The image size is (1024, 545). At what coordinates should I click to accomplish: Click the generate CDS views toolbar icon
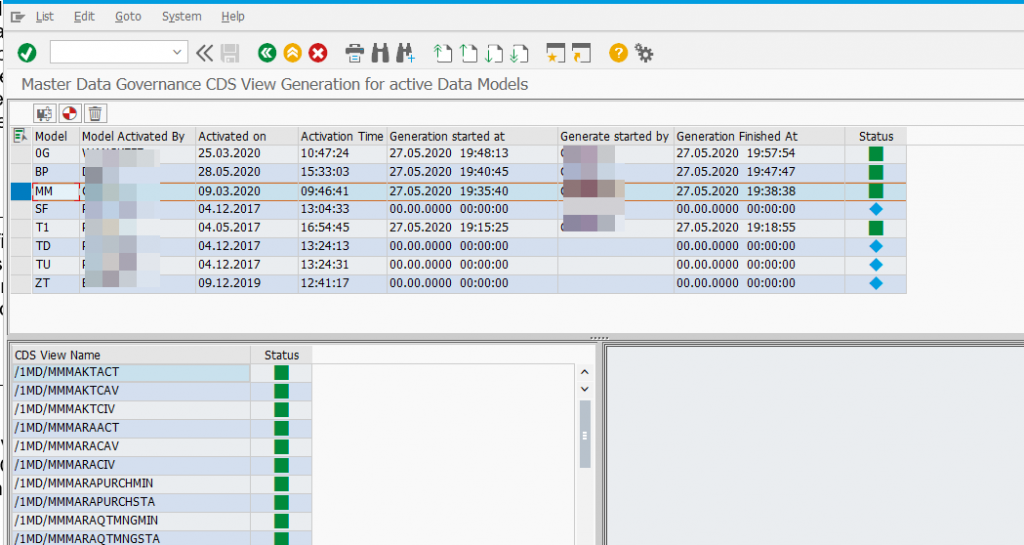coord(44,114)
